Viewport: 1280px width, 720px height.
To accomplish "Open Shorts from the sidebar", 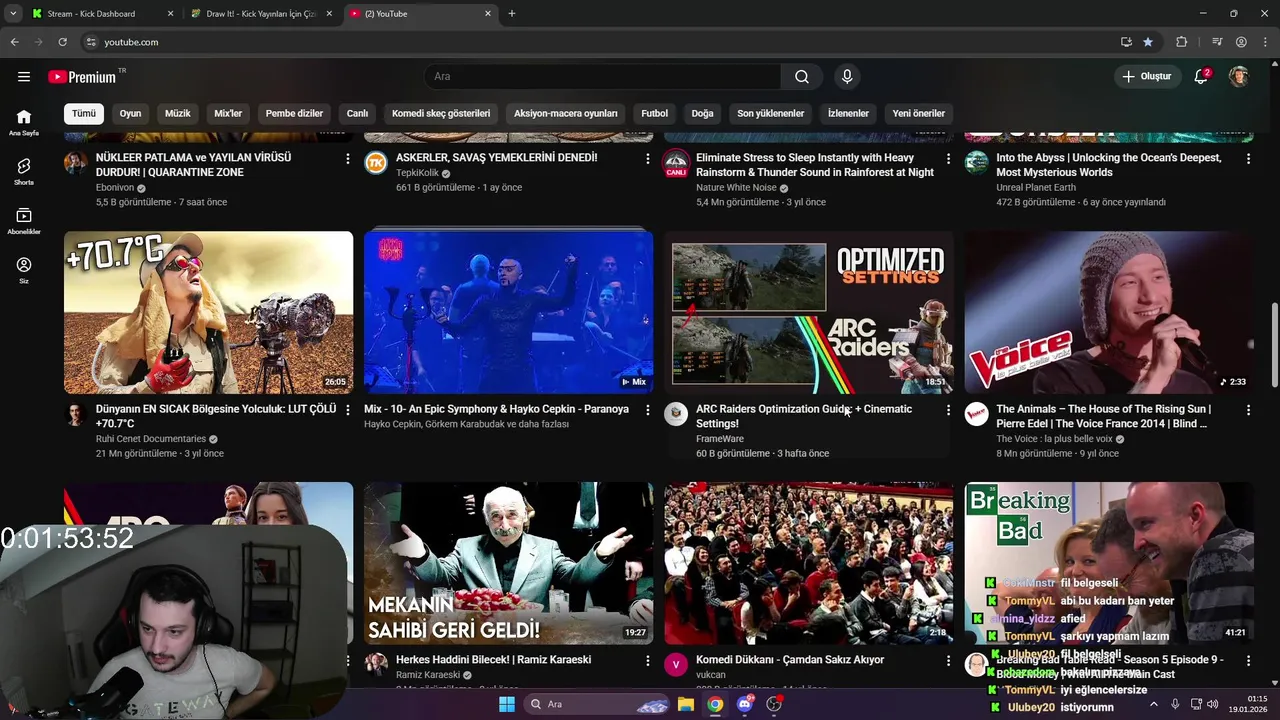I will [x=24, y=172].
